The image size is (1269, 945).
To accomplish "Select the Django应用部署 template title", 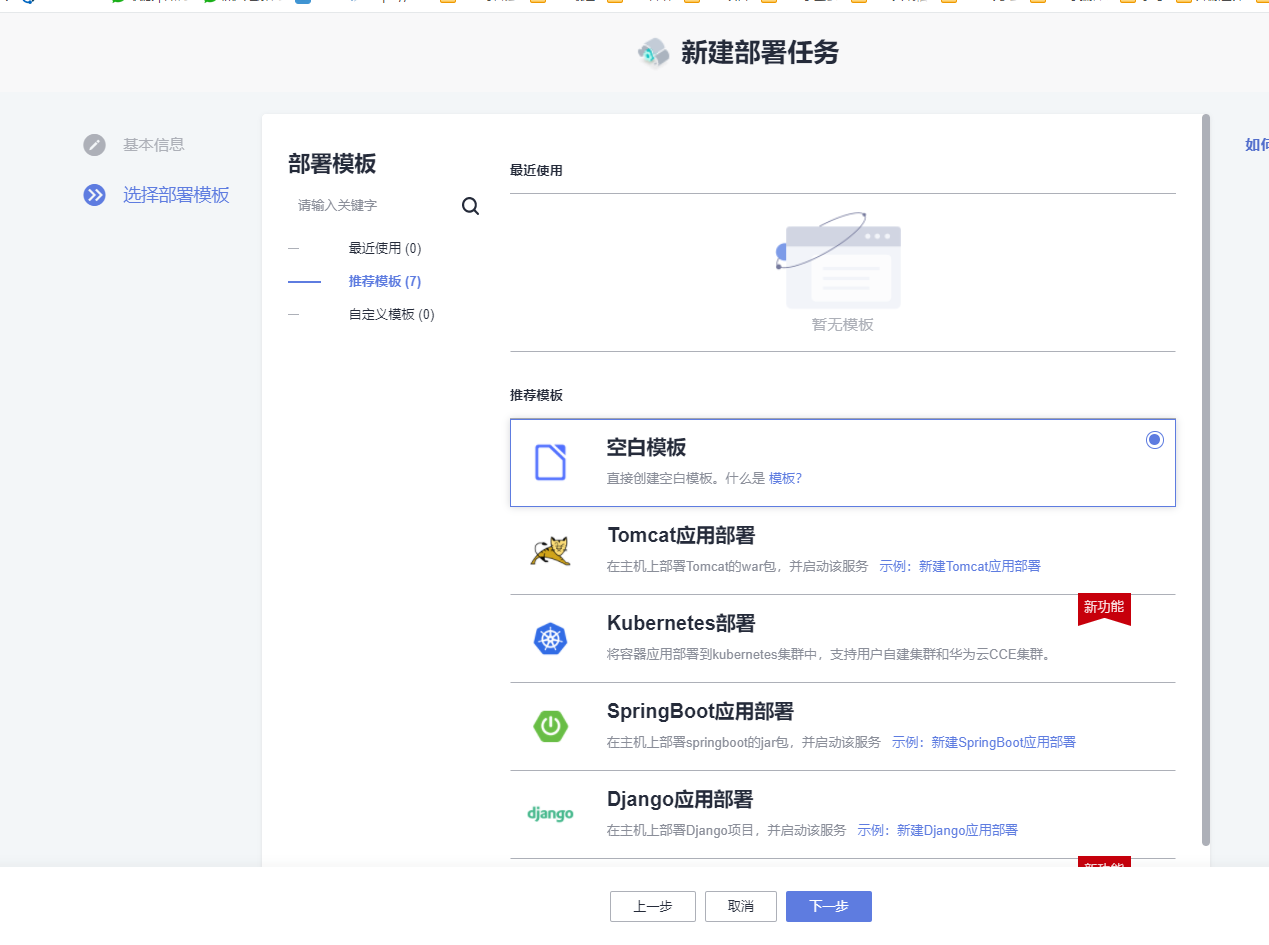I will (680, 799).
